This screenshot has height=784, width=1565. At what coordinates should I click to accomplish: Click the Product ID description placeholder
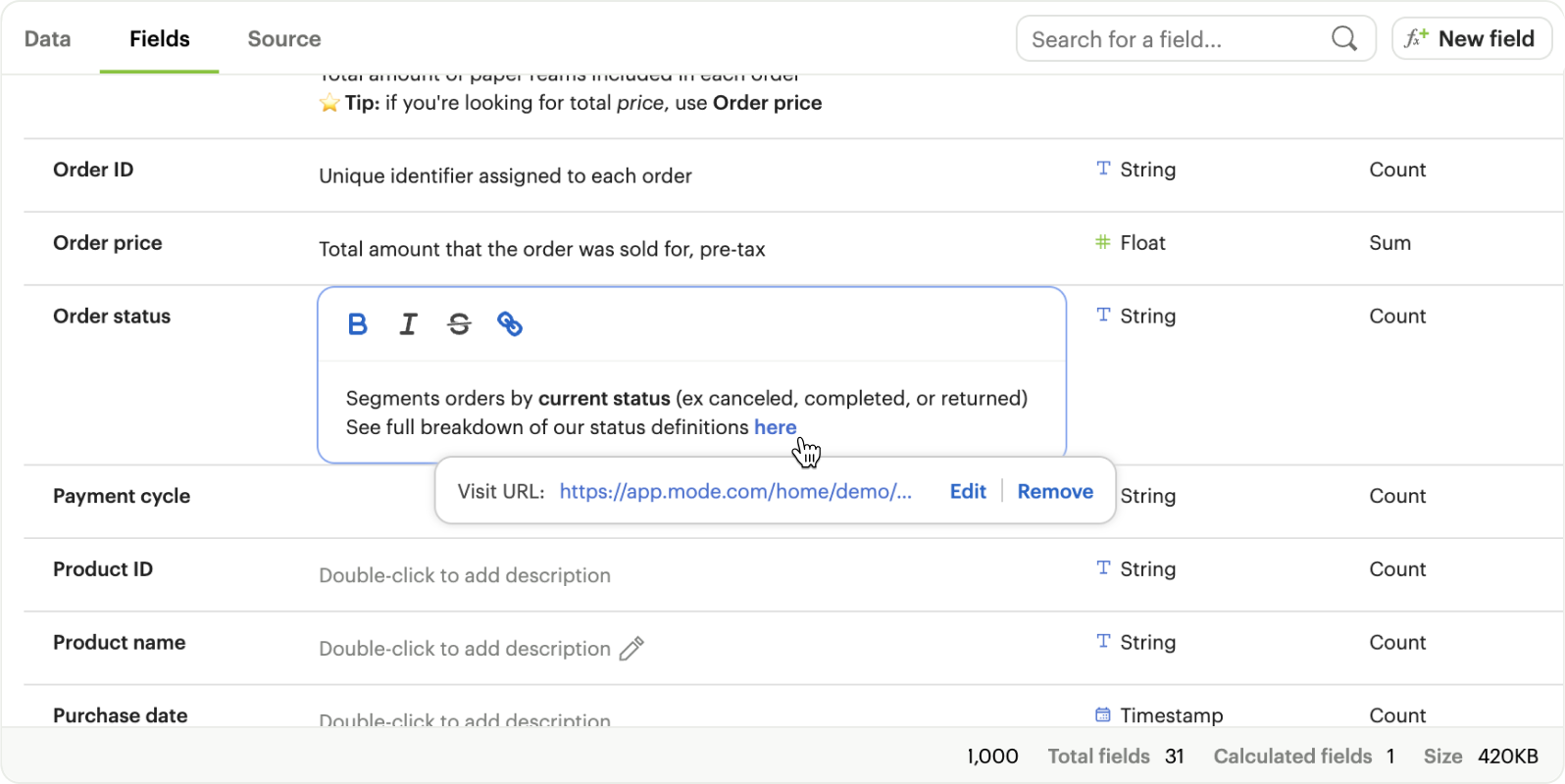(x=465, y=575)
